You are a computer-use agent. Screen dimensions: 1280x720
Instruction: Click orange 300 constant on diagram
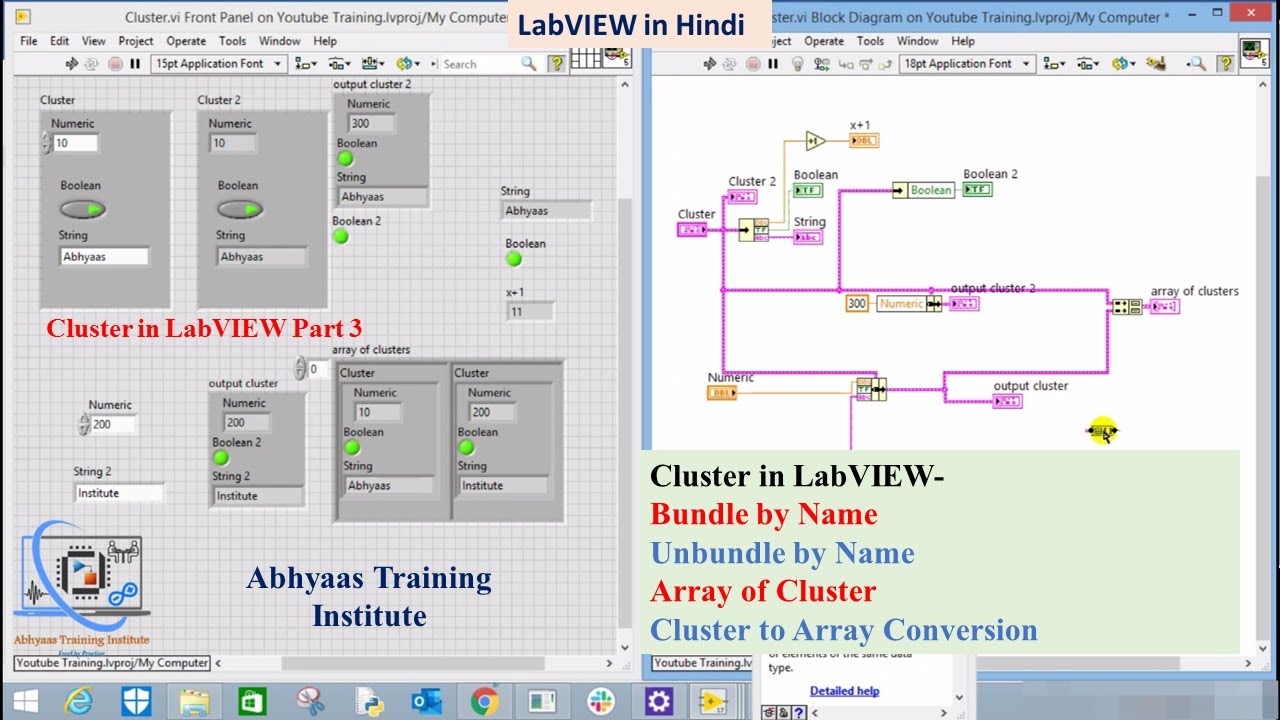coord(857,304)
